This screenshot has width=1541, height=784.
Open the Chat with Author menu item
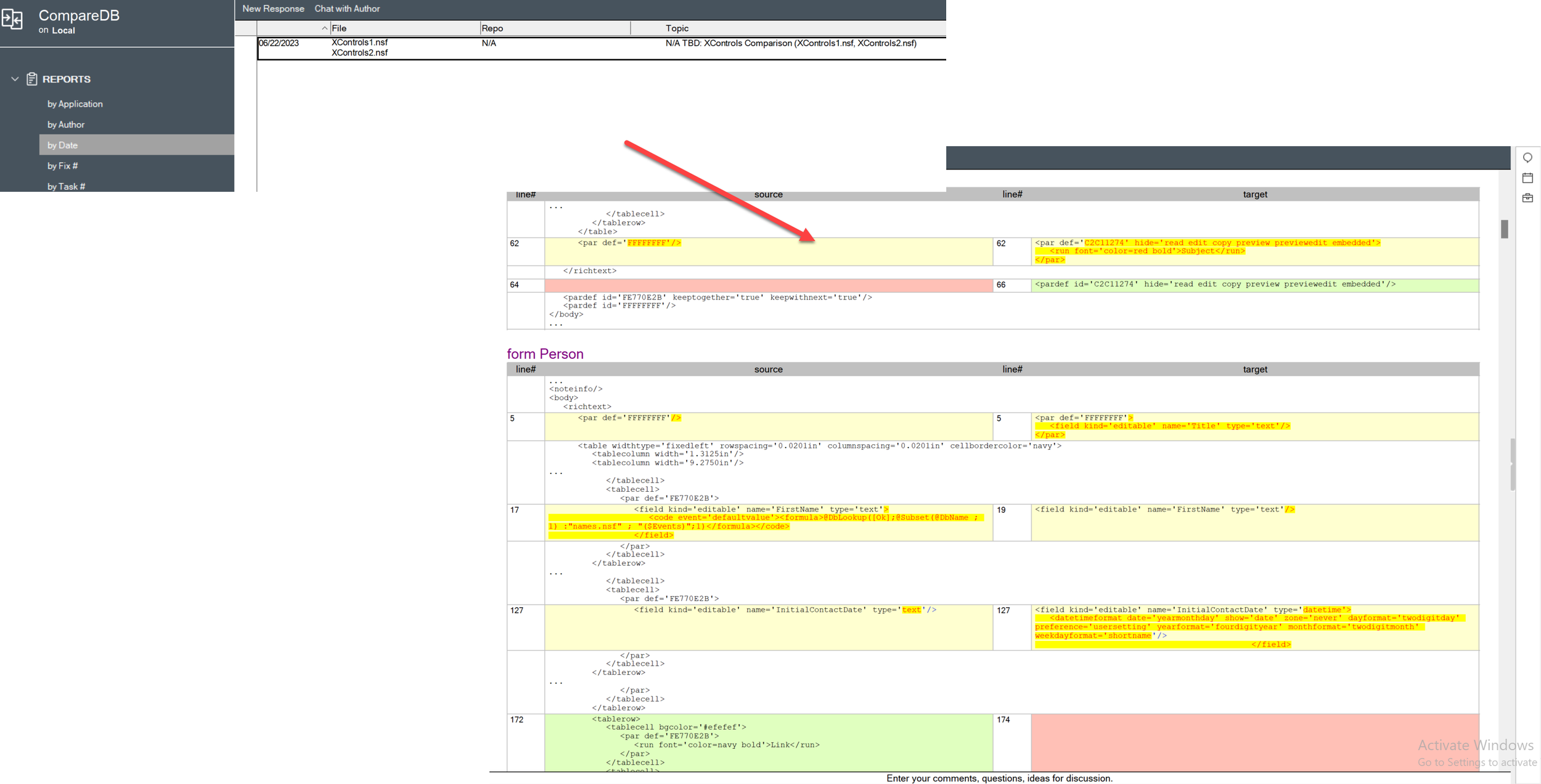pyautogui.click(x=347, y=9)
